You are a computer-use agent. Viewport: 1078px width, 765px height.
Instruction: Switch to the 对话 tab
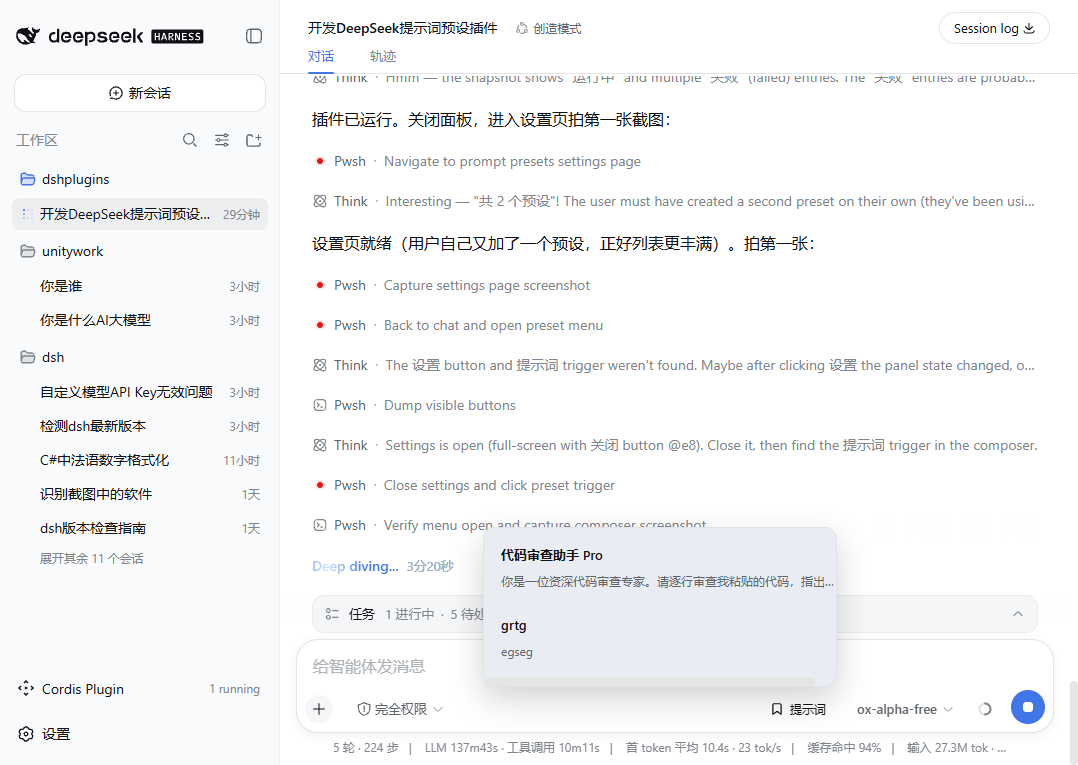[x=320, y=56]
